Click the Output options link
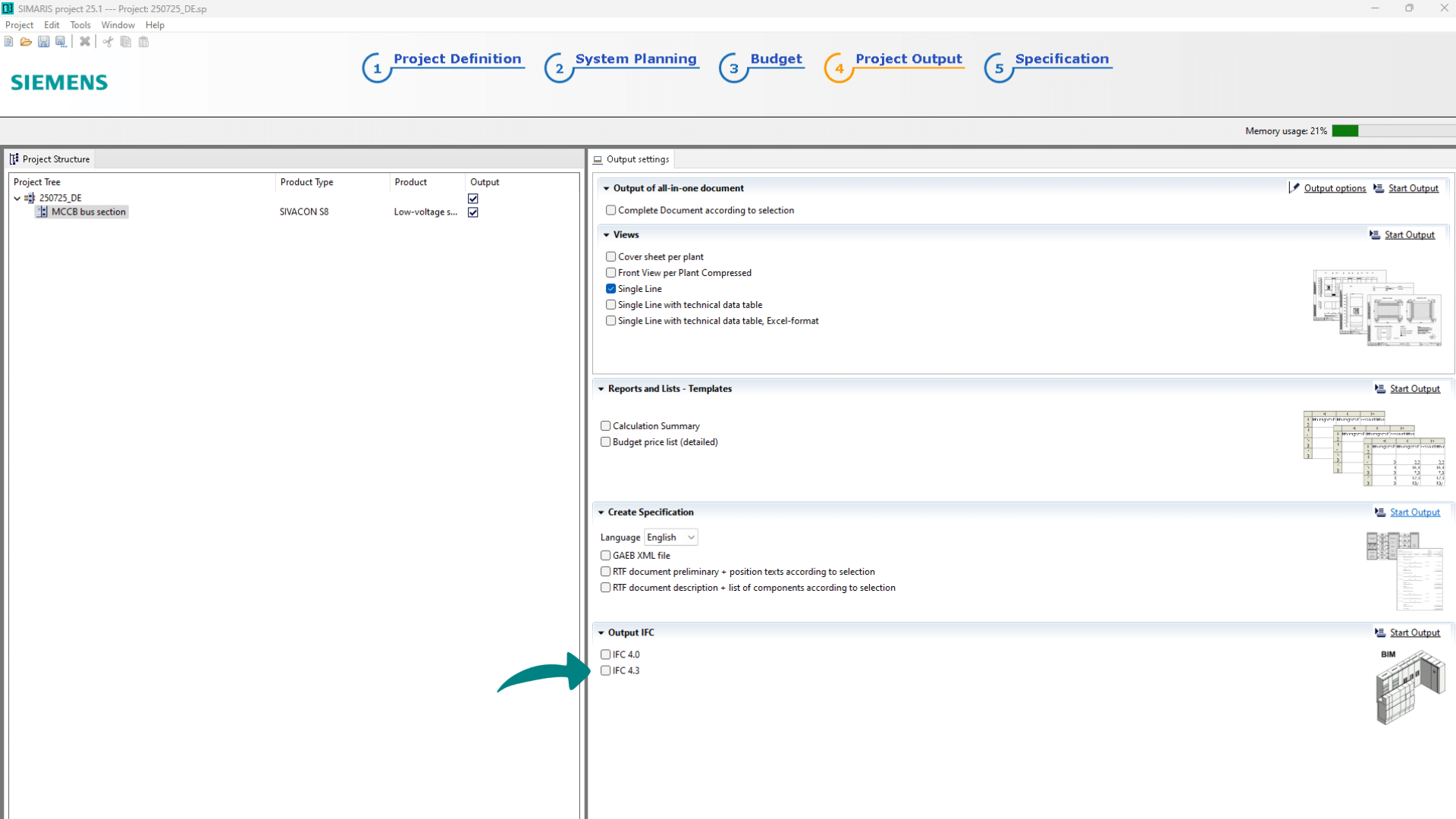The image size is (1456, 819). [x=1335, y=189]
